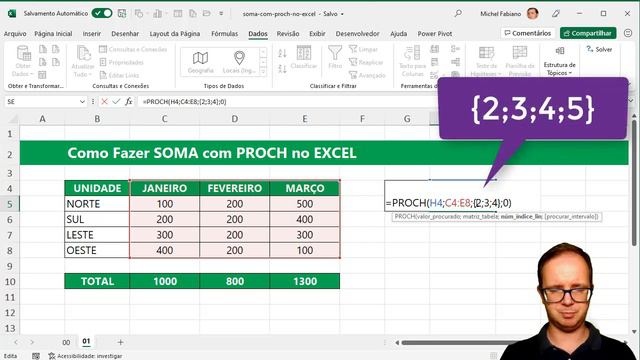640x360 pixels.
Task: Open the Arquivo menu
Action: coord(15,33)
